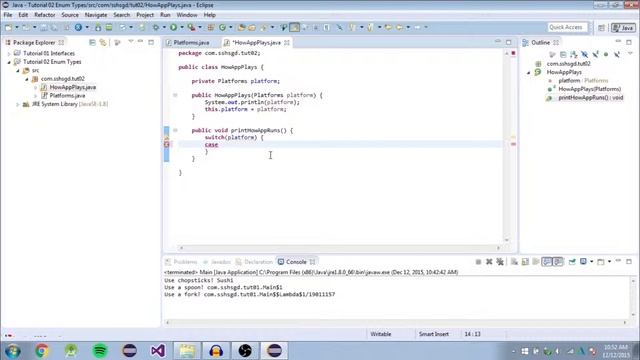Click the Windows Start button
The image size is (640, 360).
click(13, 351)
